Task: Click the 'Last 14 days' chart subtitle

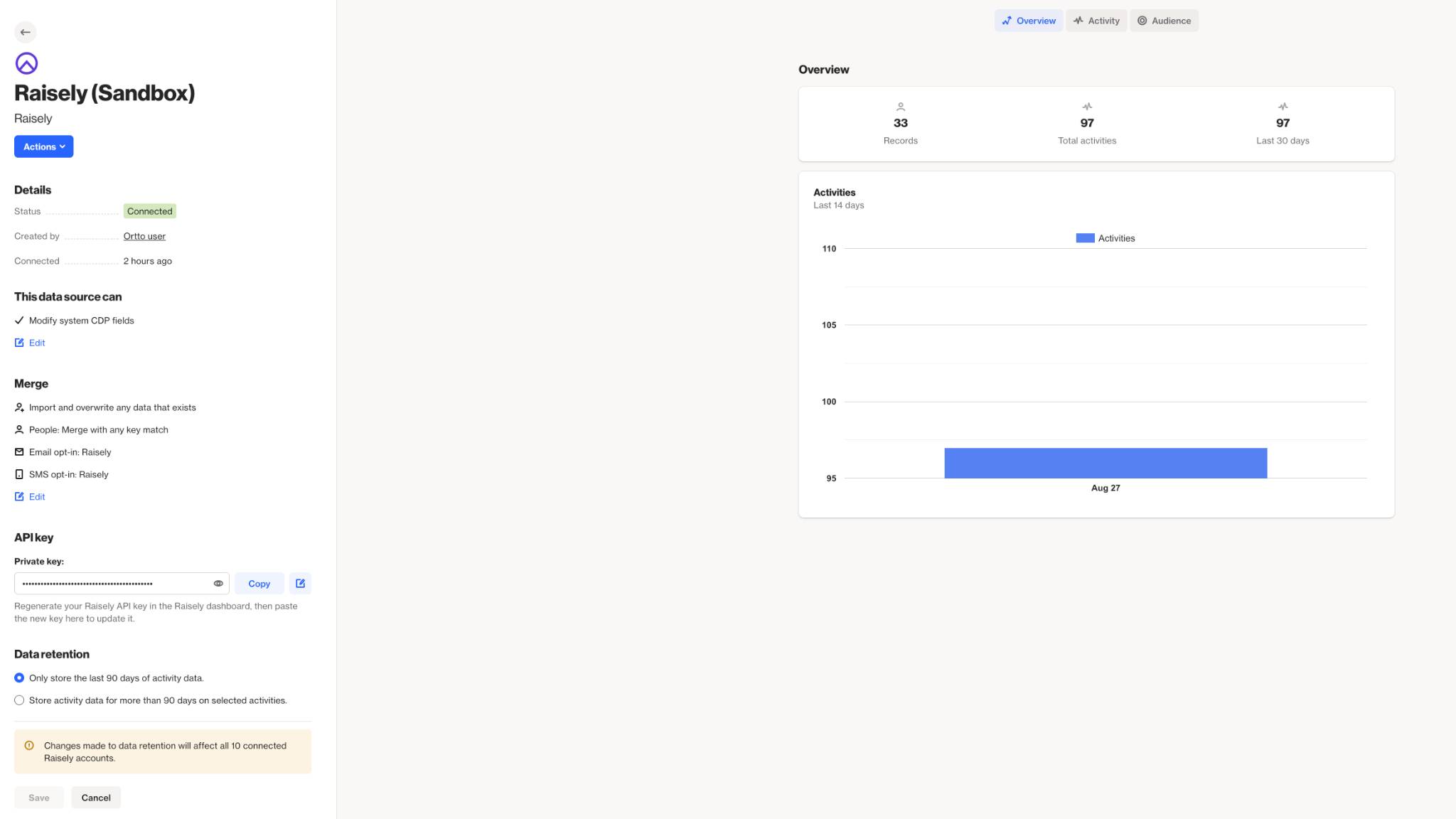Action: (x=839, y=205)
